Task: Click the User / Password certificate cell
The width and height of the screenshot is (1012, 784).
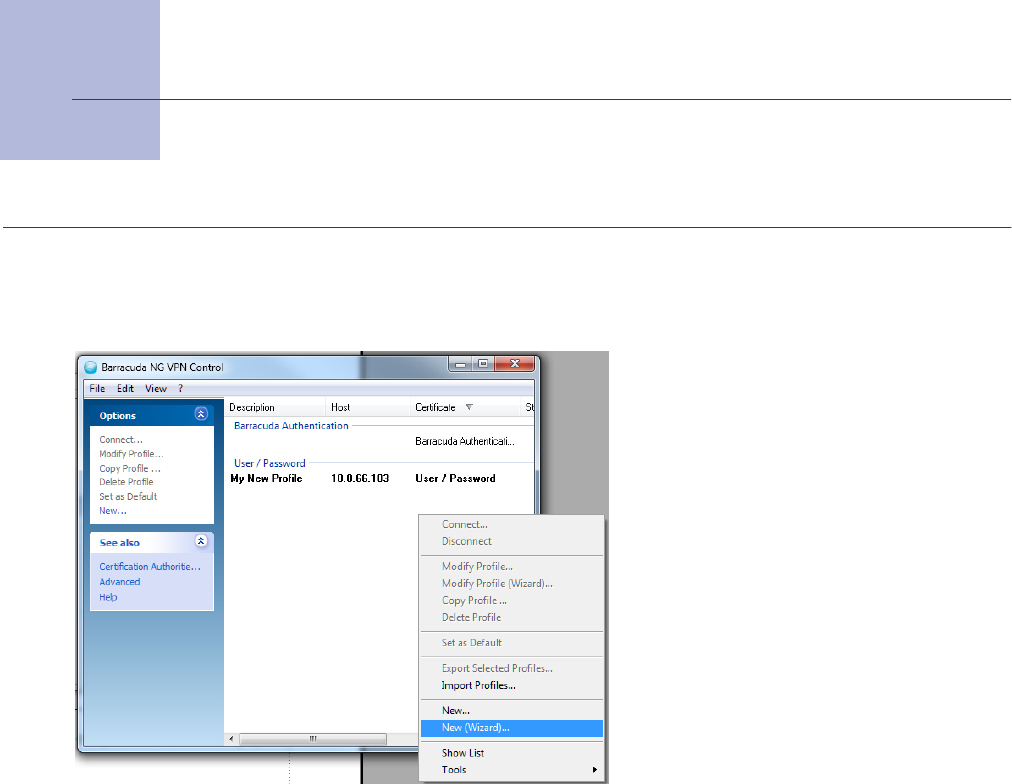Action: tap(455, 478)
